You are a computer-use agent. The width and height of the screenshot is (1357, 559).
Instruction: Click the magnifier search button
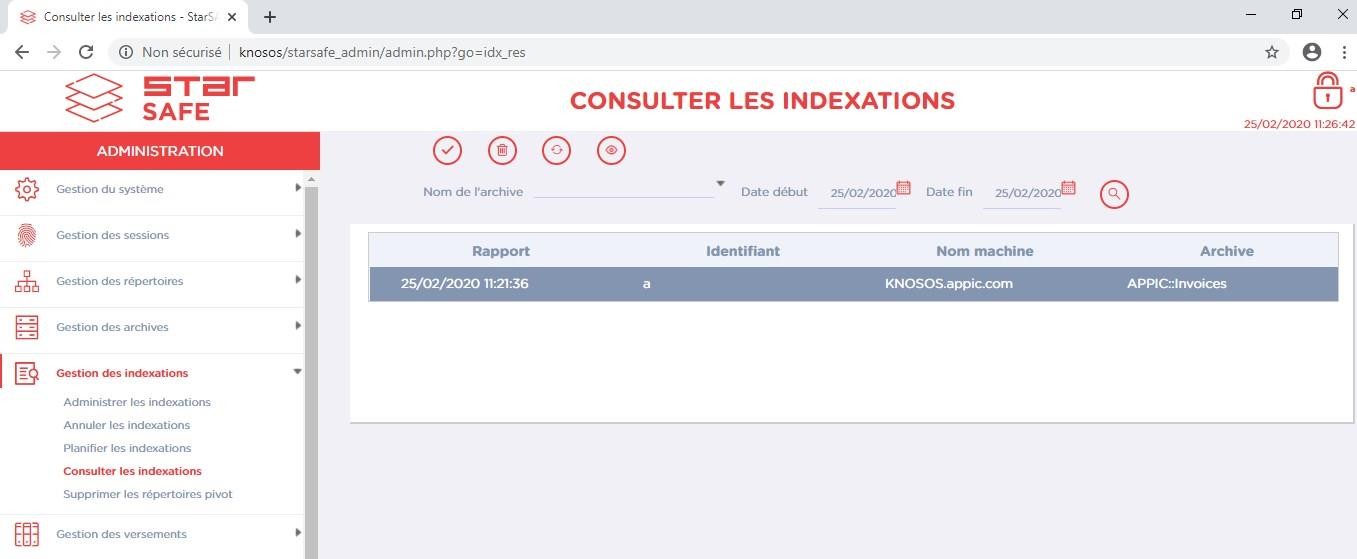[x=1114, y=194]
